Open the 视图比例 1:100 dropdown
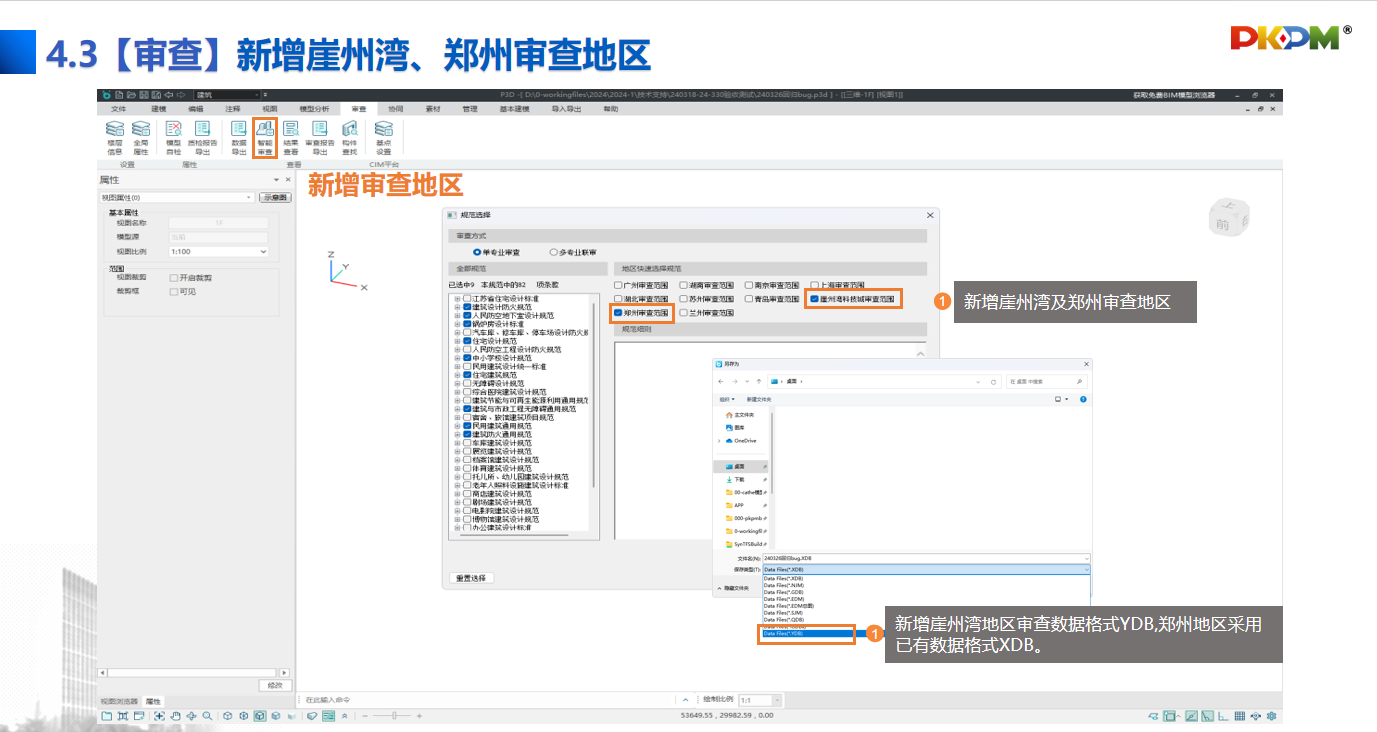1377x732 pixels. click(218, 252)
